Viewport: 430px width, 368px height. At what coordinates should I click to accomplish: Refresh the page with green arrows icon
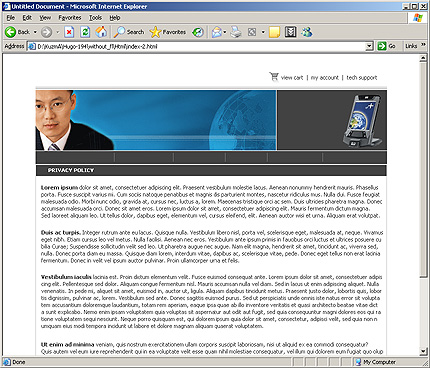[85, 32]
